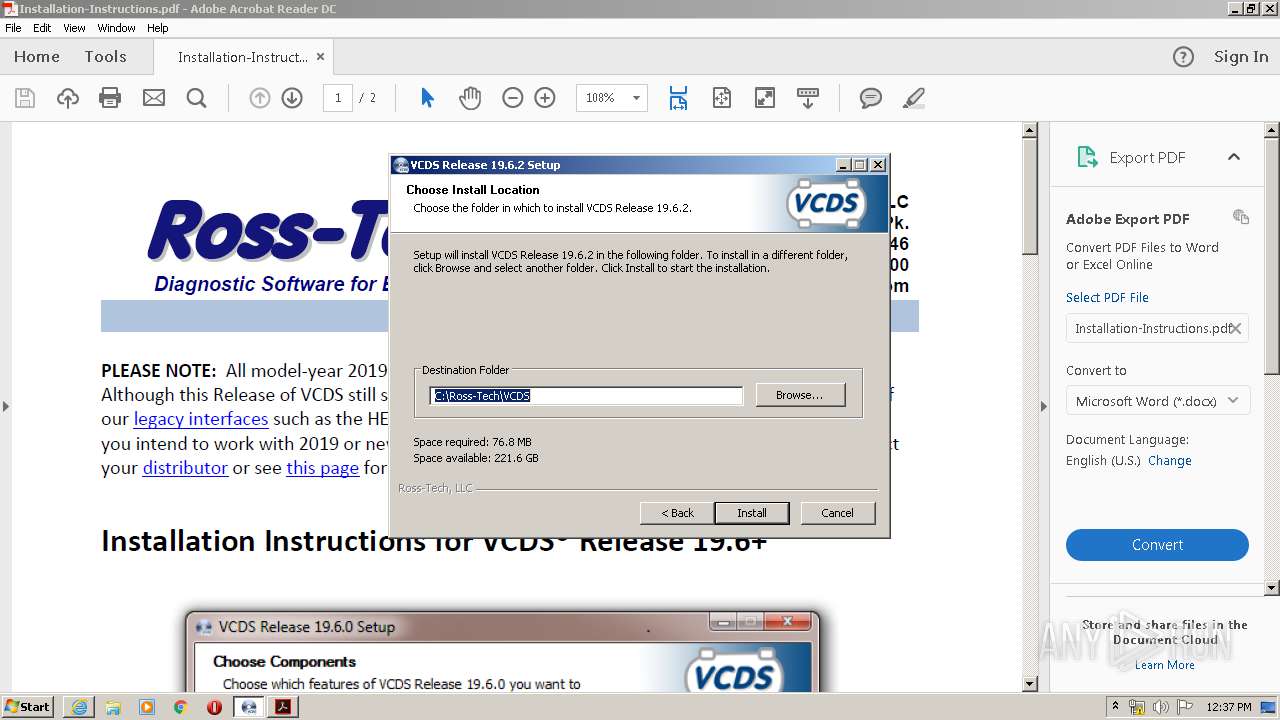Click Select PDF File link
1280x720 pixels.
(1107, 297)
